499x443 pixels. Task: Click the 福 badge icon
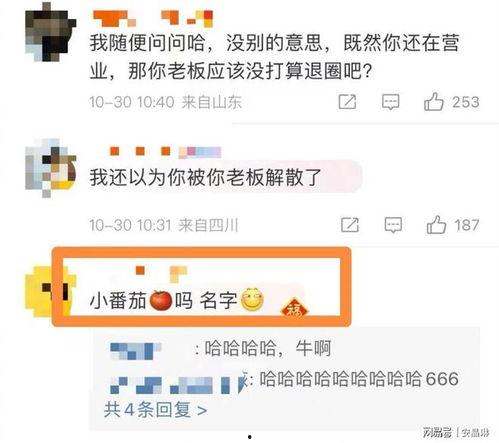295,311
